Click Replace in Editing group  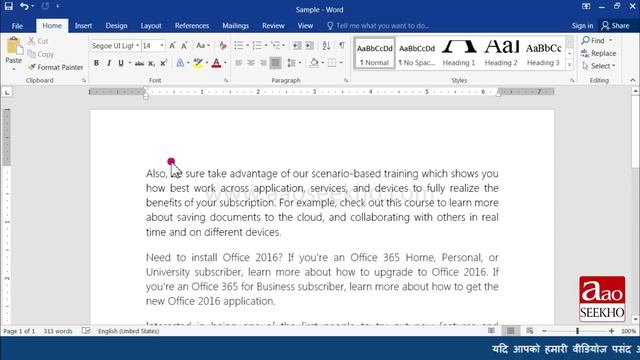pyautogui.click(x=598, y=53)
